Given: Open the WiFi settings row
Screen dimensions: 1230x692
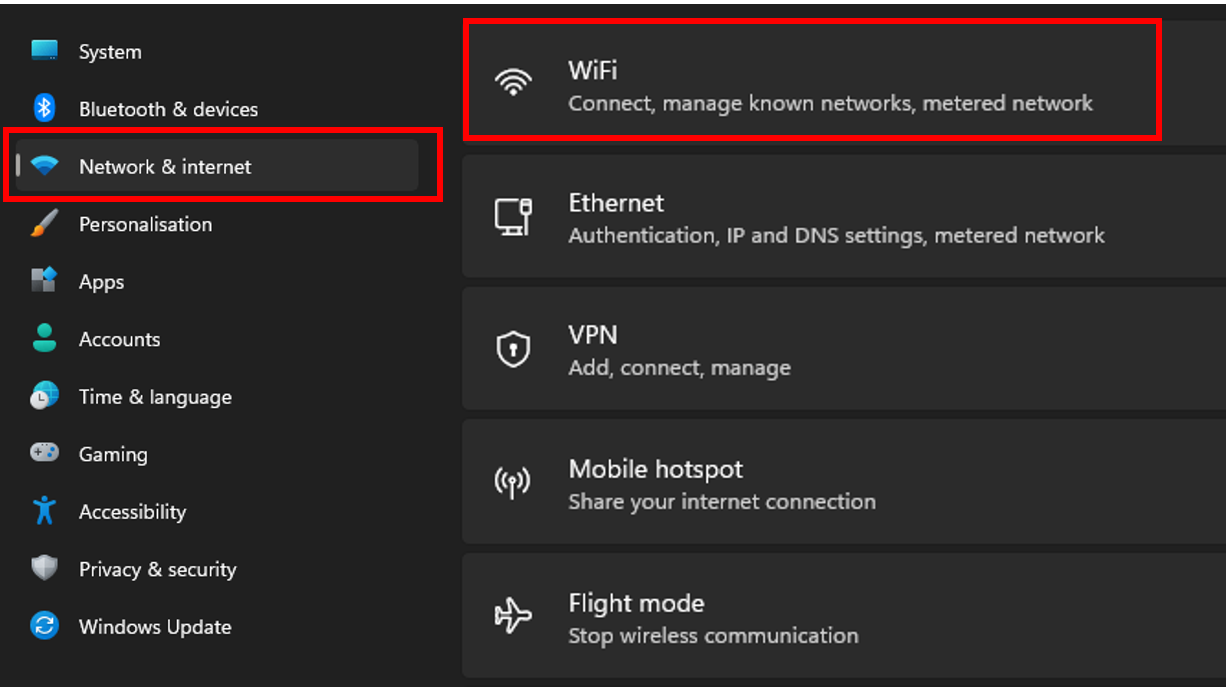Looking at the screenshot, I should coord(830,84).
